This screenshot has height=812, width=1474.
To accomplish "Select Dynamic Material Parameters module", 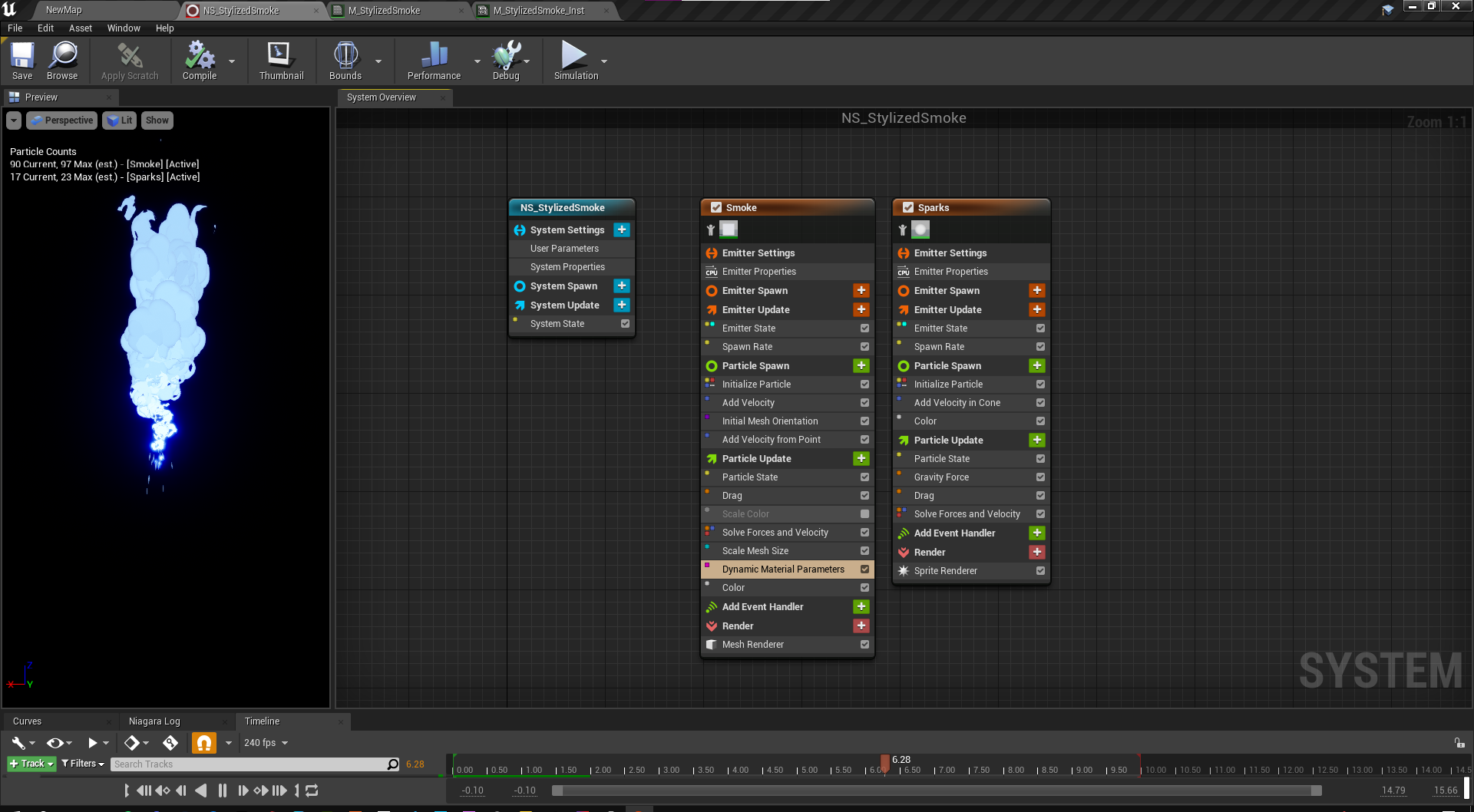I will click(x=783, y=569).
